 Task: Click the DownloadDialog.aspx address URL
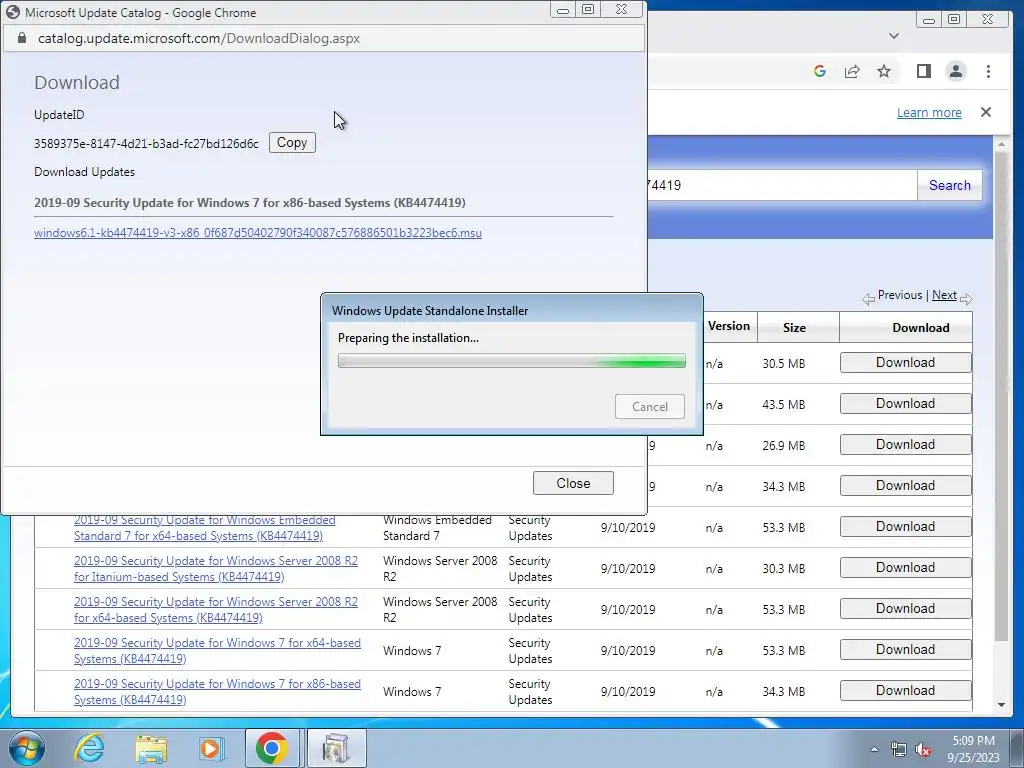pyautogui.click(x=199, y=39)
